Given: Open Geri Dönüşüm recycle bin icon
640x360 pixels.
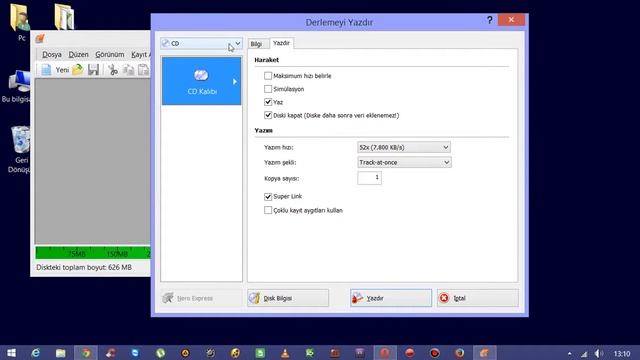Looking at the screenshot, I should coord(19,149).
